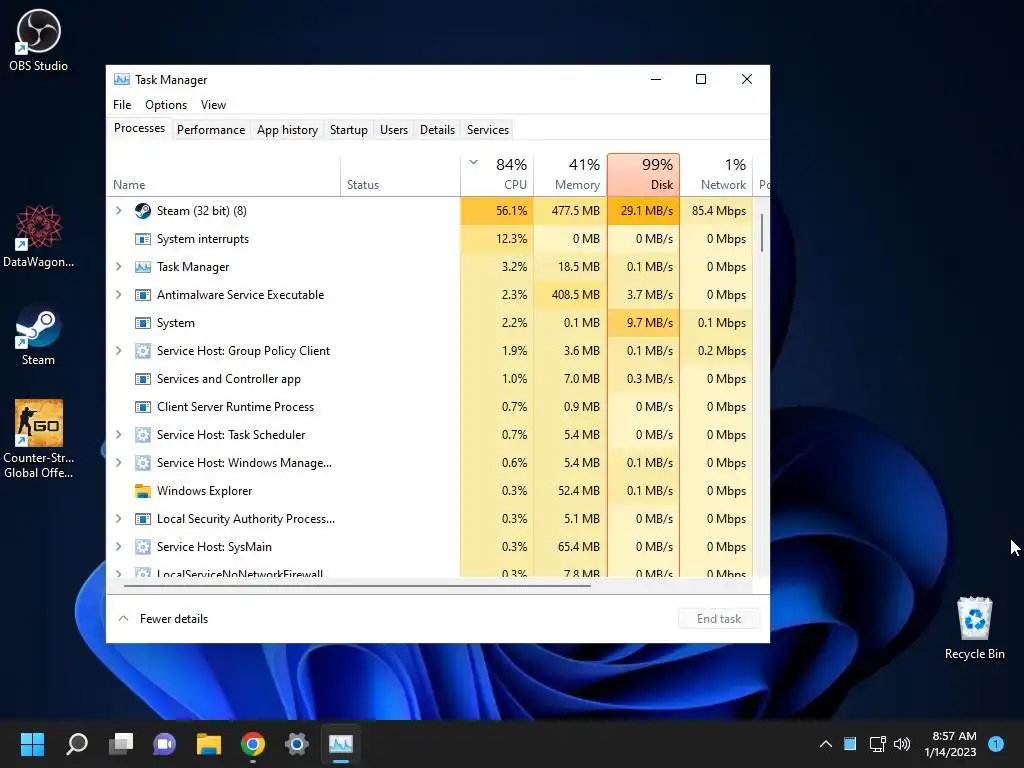
Task: Click the Steam process icon
Action: [142, 211]
